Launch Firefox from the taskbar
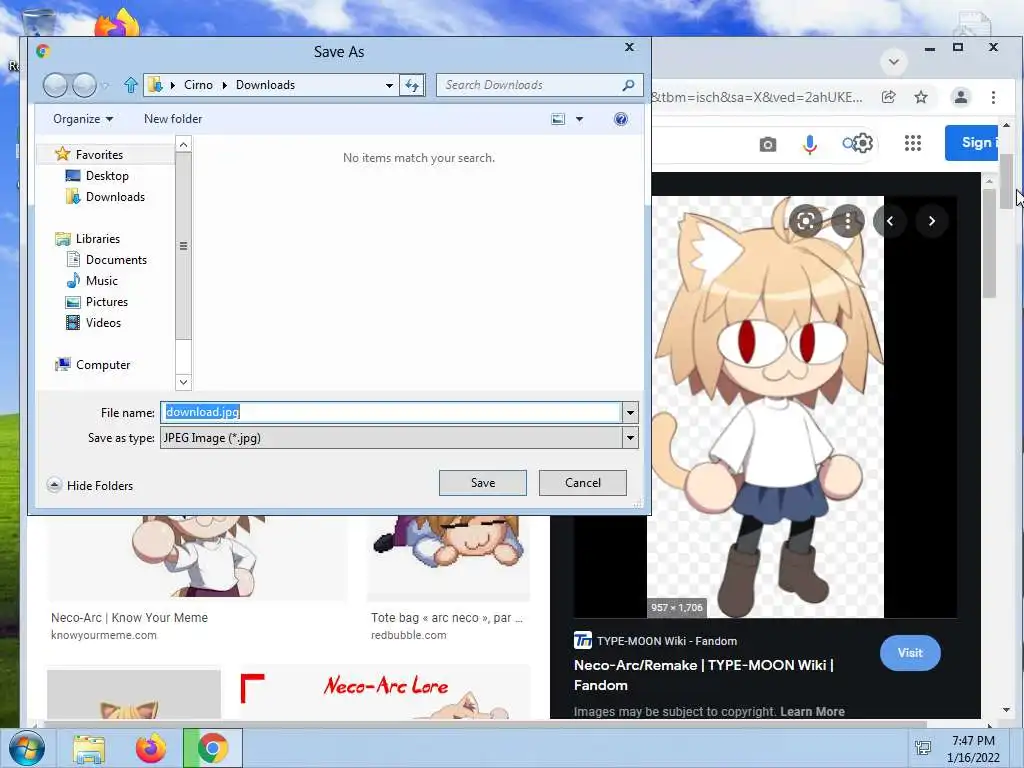Viewport: 1024px width, 768px height. coord(151,748)
